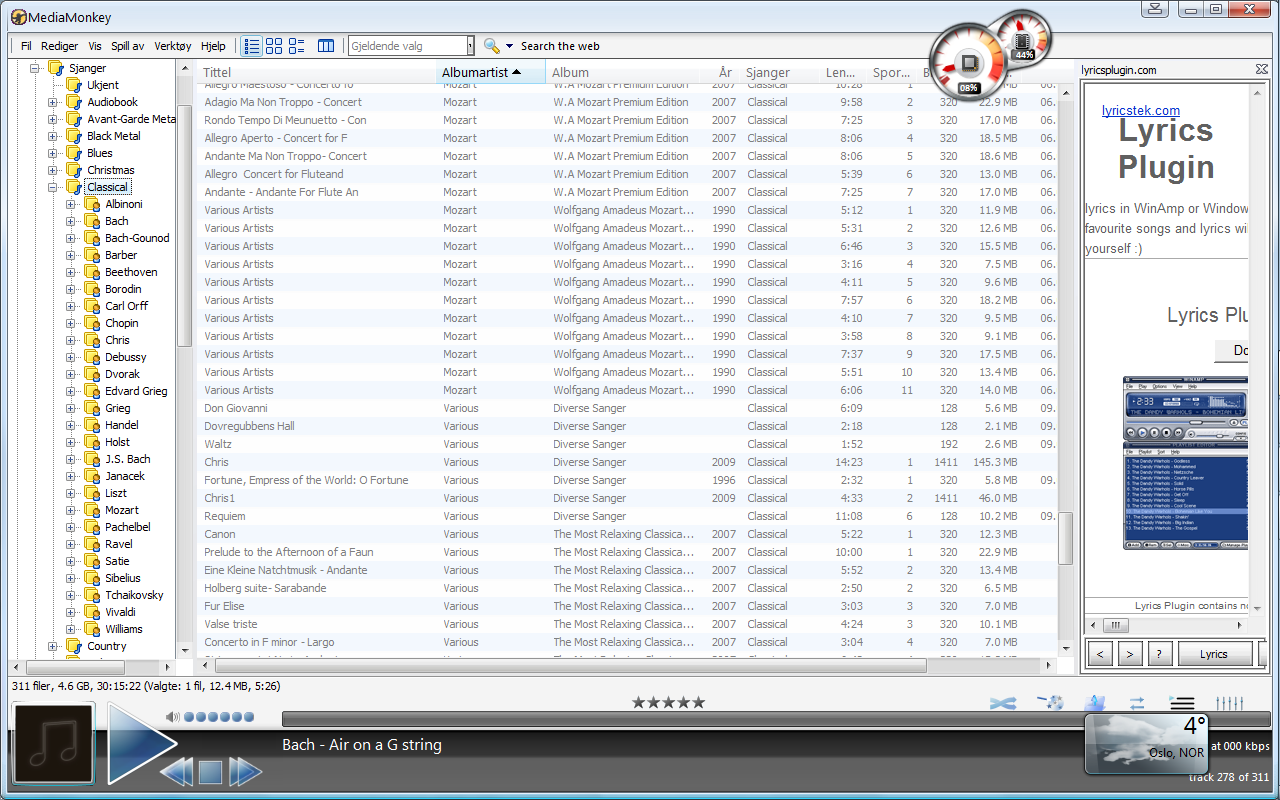Image resolution: width=1280 pixels, height=800 pixels.
Task: Skip to the previous track
Action: point(176,772)
